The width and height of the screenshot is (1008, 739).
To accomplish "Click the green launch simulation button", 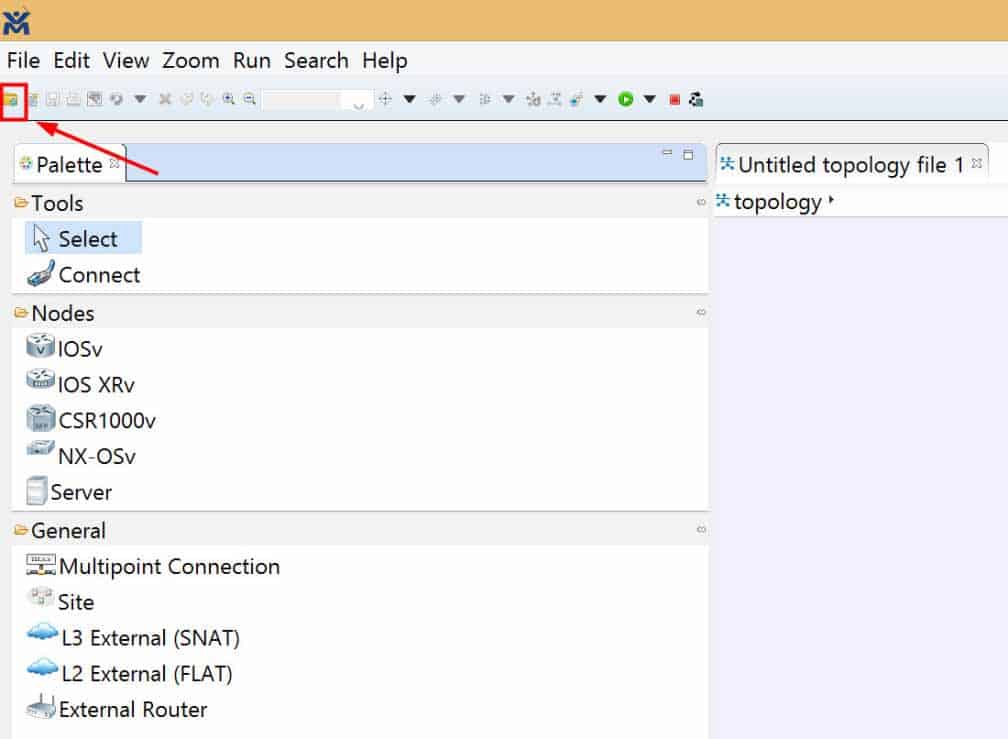I will click(x=626, y=99).
